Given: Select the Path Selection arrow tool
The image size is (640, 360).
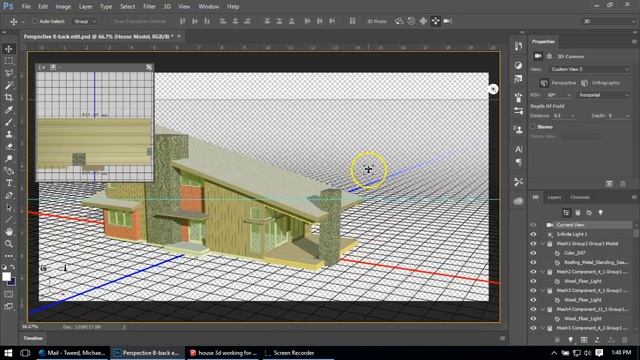Looking at the screenshot, I should (9, 208).
